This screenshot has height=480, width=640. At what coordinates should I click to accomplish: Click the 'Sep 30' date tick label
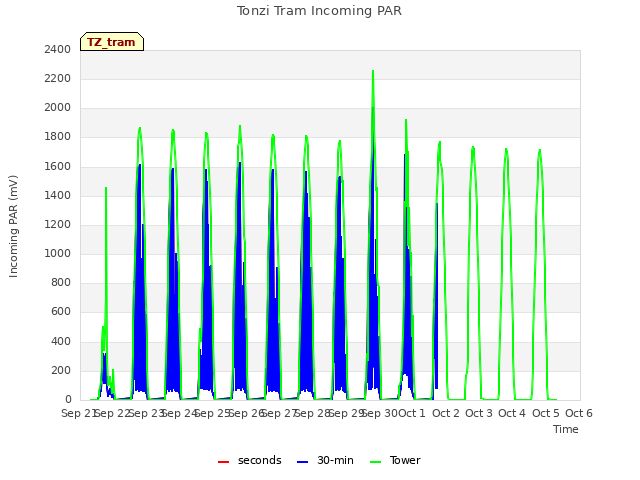380,413
